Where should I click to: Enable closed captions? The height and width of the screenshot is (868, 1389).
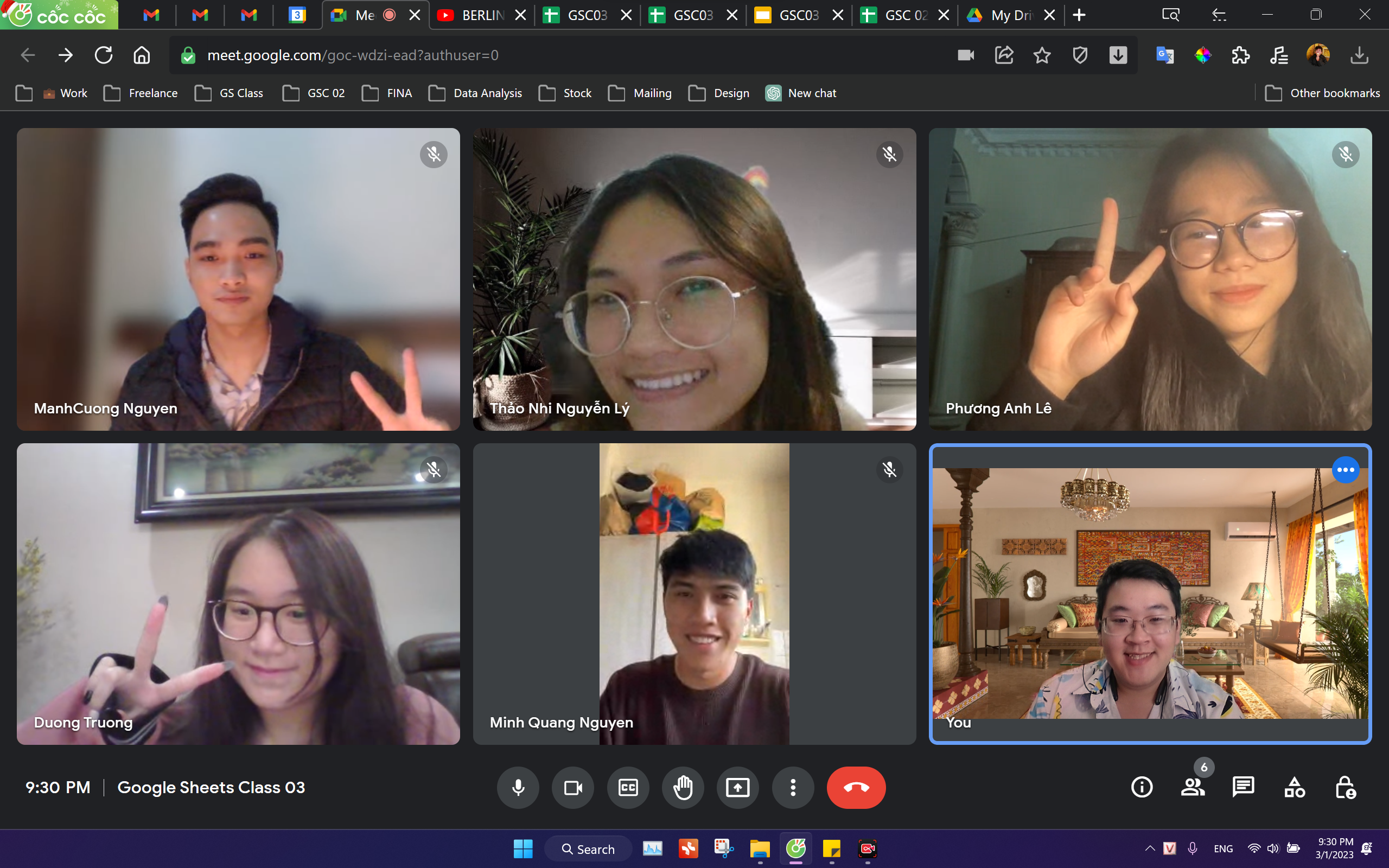coord(628,787)
